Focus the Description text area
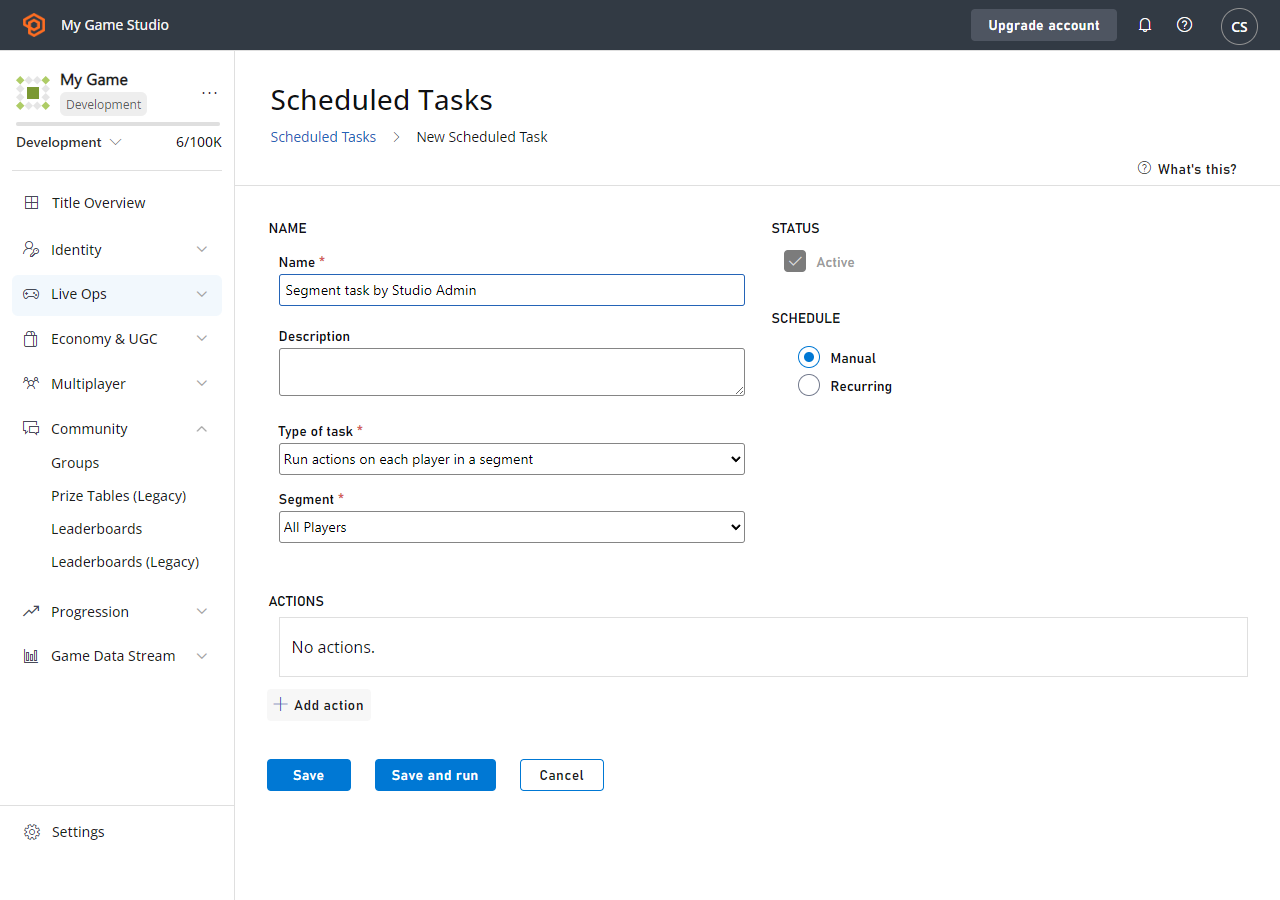Image resolution: width=1280 pixels, height=900 pixels. coord(512,372)
